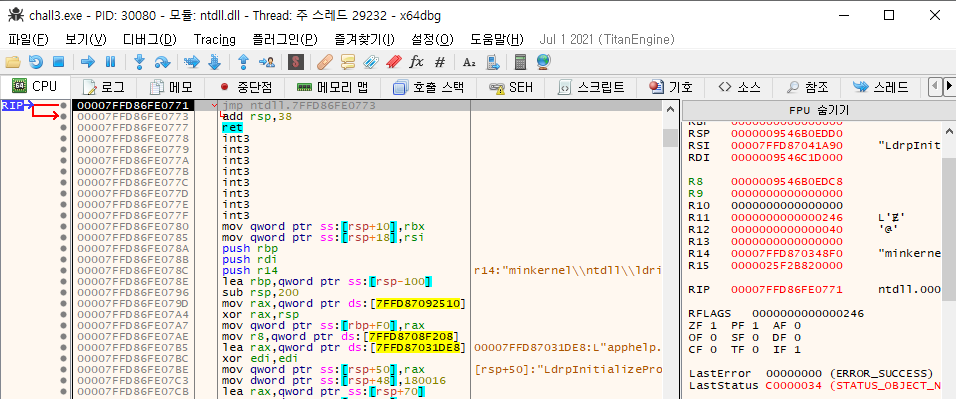956x399 pixels.
Task: Open the 플러그인(P) menu
Action: pyautogui.click(x=285, y=40)
